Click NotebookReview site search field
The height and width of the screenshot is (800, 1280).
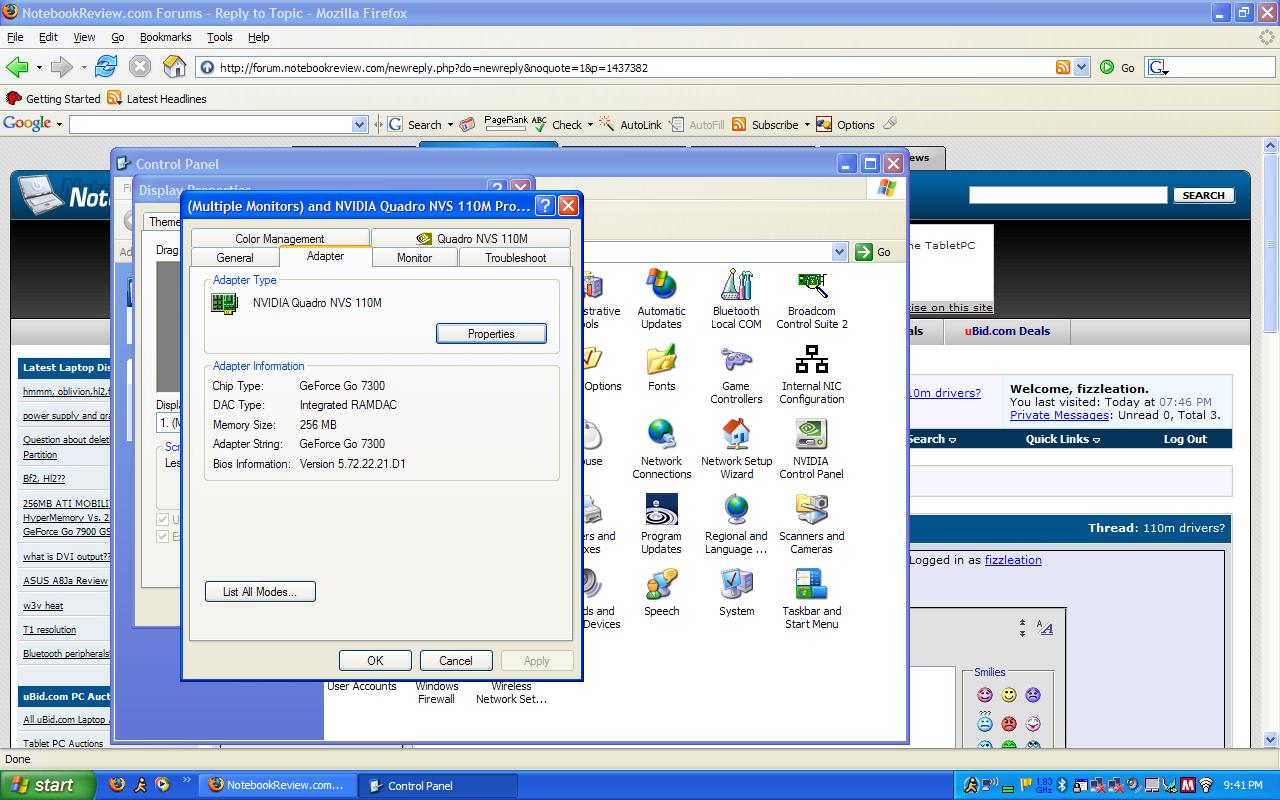pyautogui.click(x=1068, y=195)
